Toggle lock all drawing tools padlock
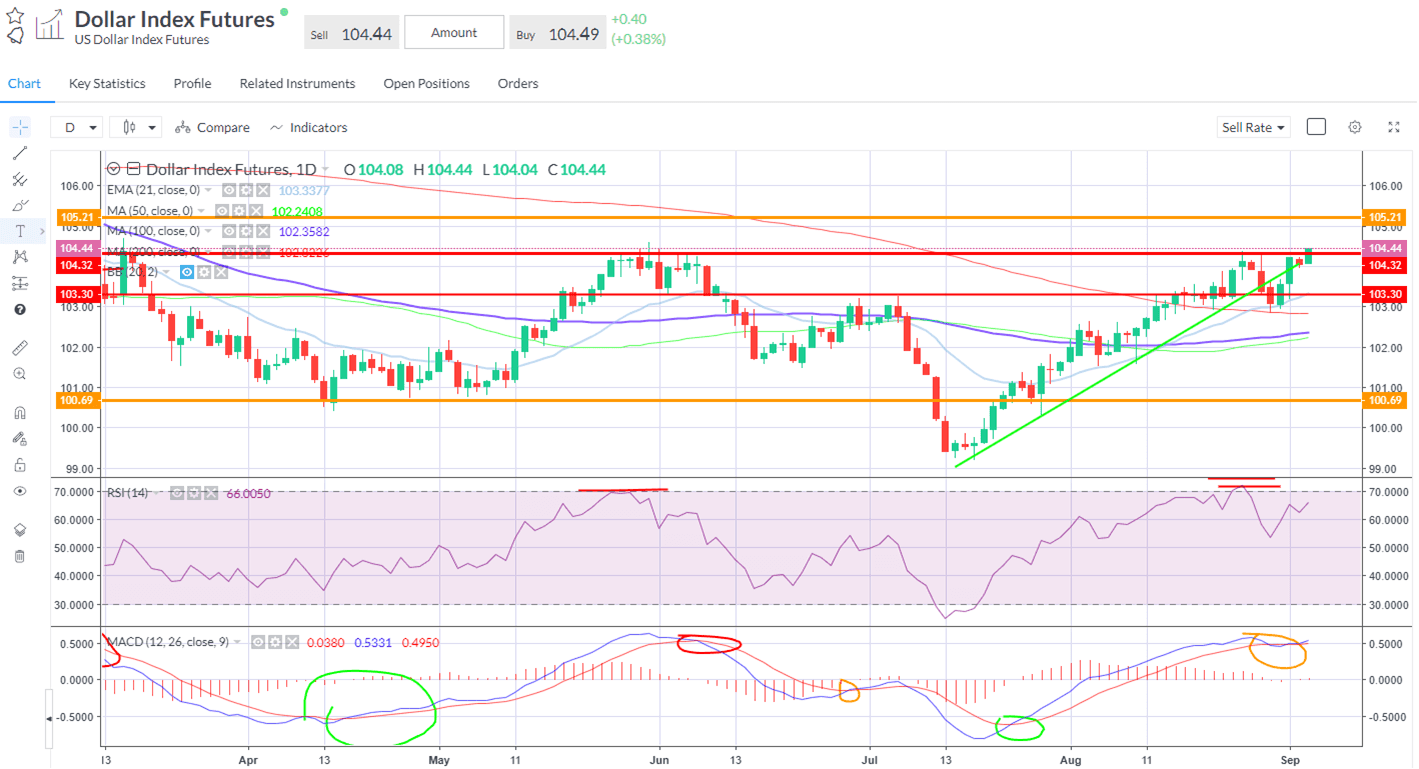The width and height of the screenshot is (1419, 769). [20, 464]
